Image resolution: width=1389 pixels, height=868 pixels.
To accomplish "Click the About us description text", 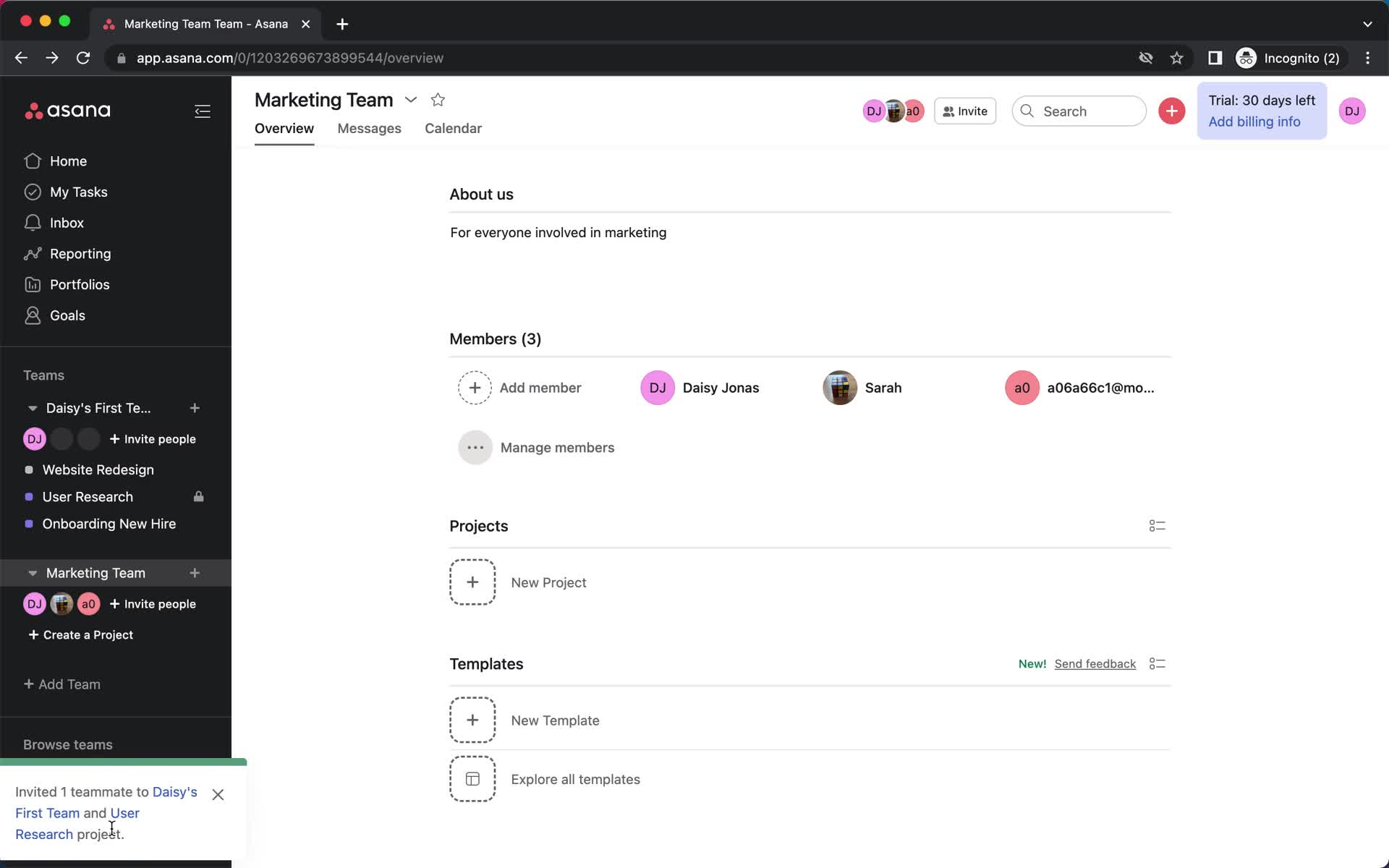I will 558,233.
